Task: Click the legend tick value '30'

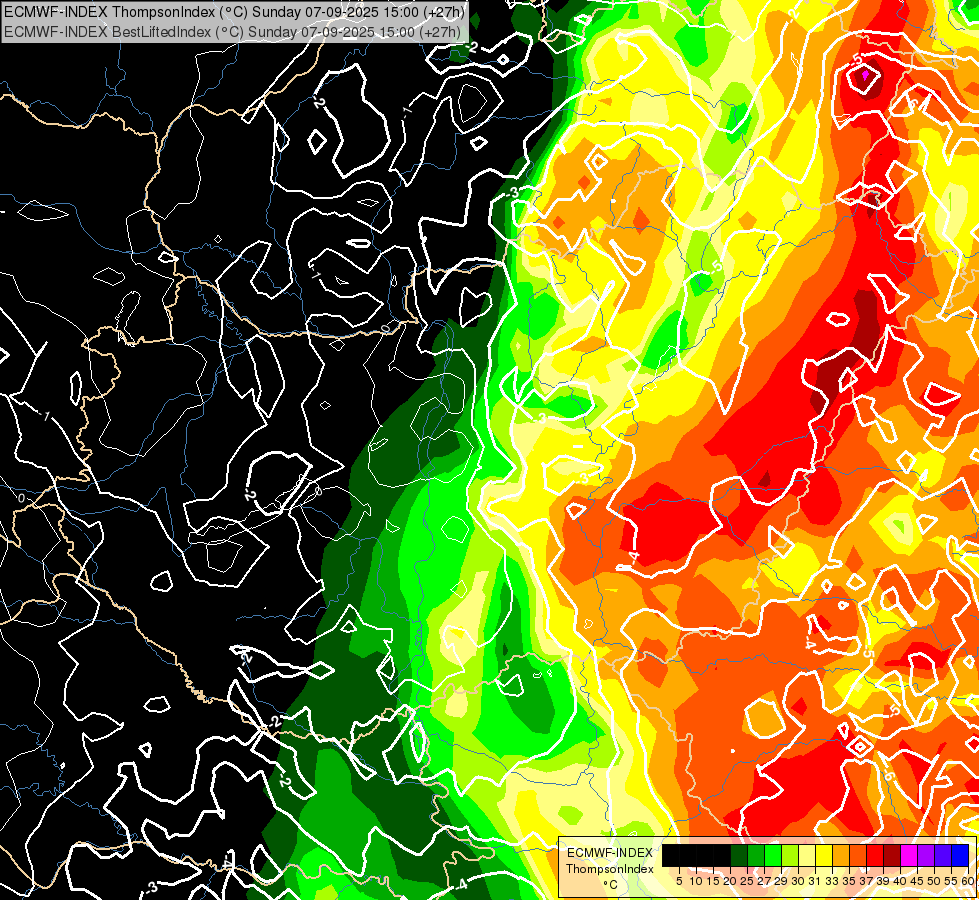Action: 798,881
